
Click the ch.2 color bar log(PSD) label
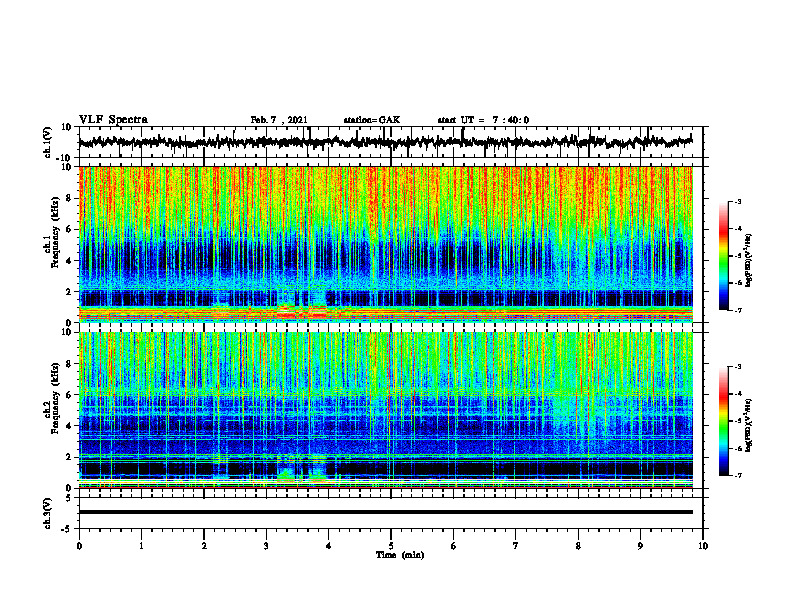click(x=748, y=425)
